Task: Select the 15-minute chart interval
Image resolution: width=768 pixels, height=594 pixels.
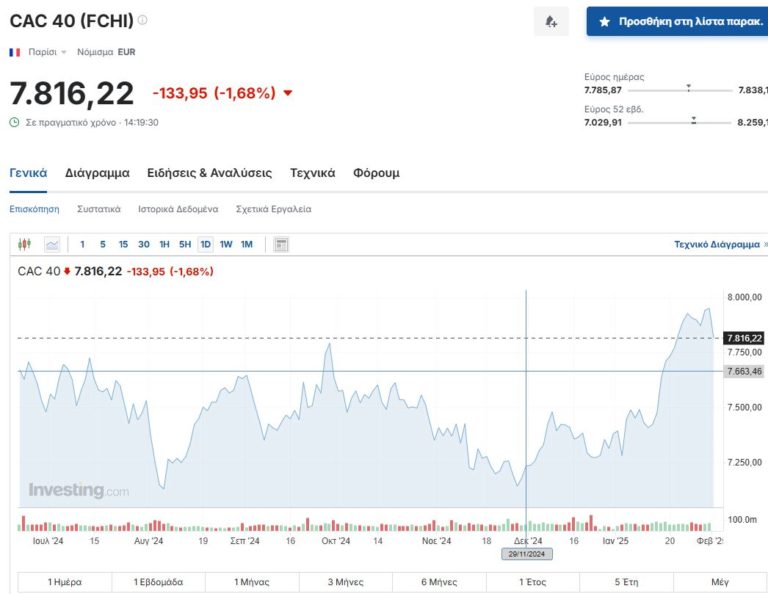Action: [x=123, y=244]
